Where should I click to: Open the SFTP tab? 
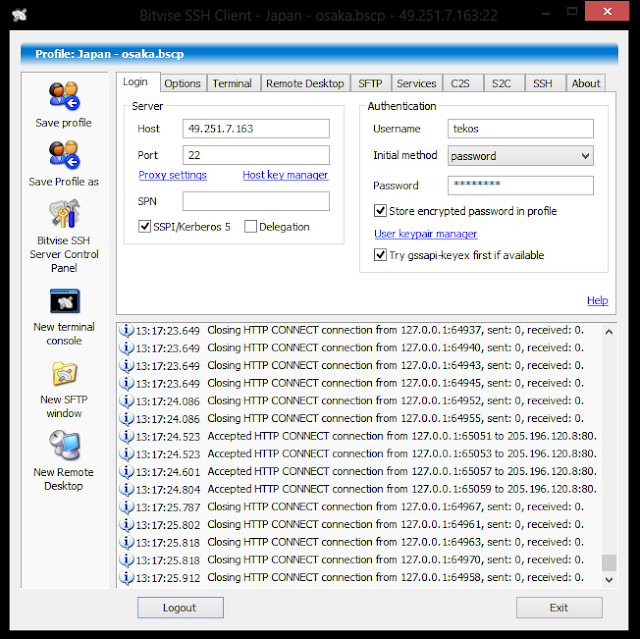pos(370,83)
